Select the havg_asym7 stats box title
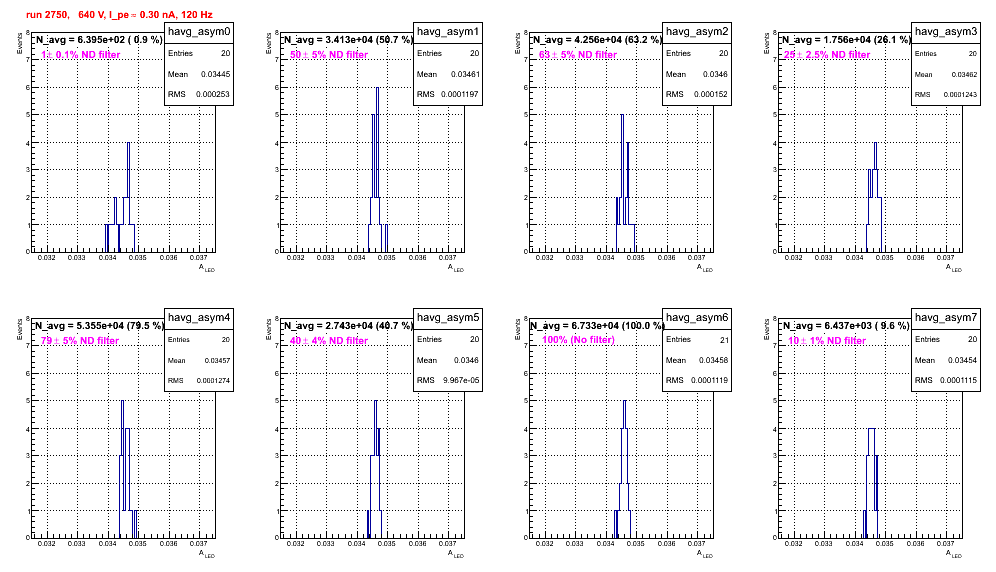The height and width of the screenshot is (572, 996). [946, 318]
